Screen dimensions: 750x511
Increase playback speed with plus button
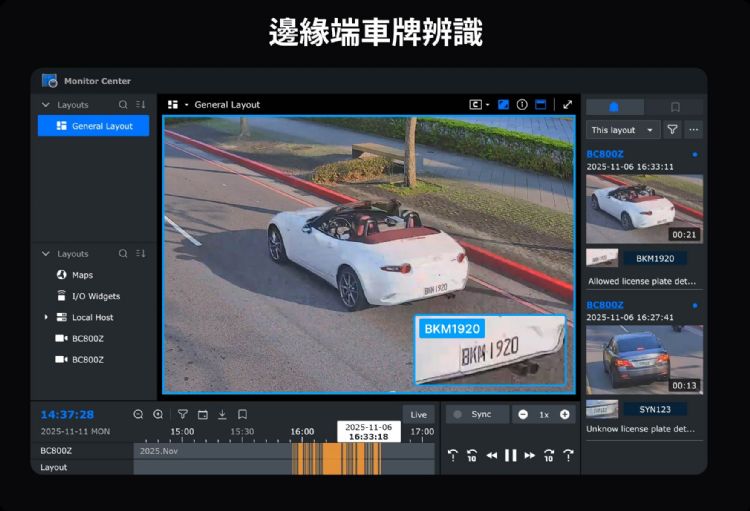tap(564, 414)
